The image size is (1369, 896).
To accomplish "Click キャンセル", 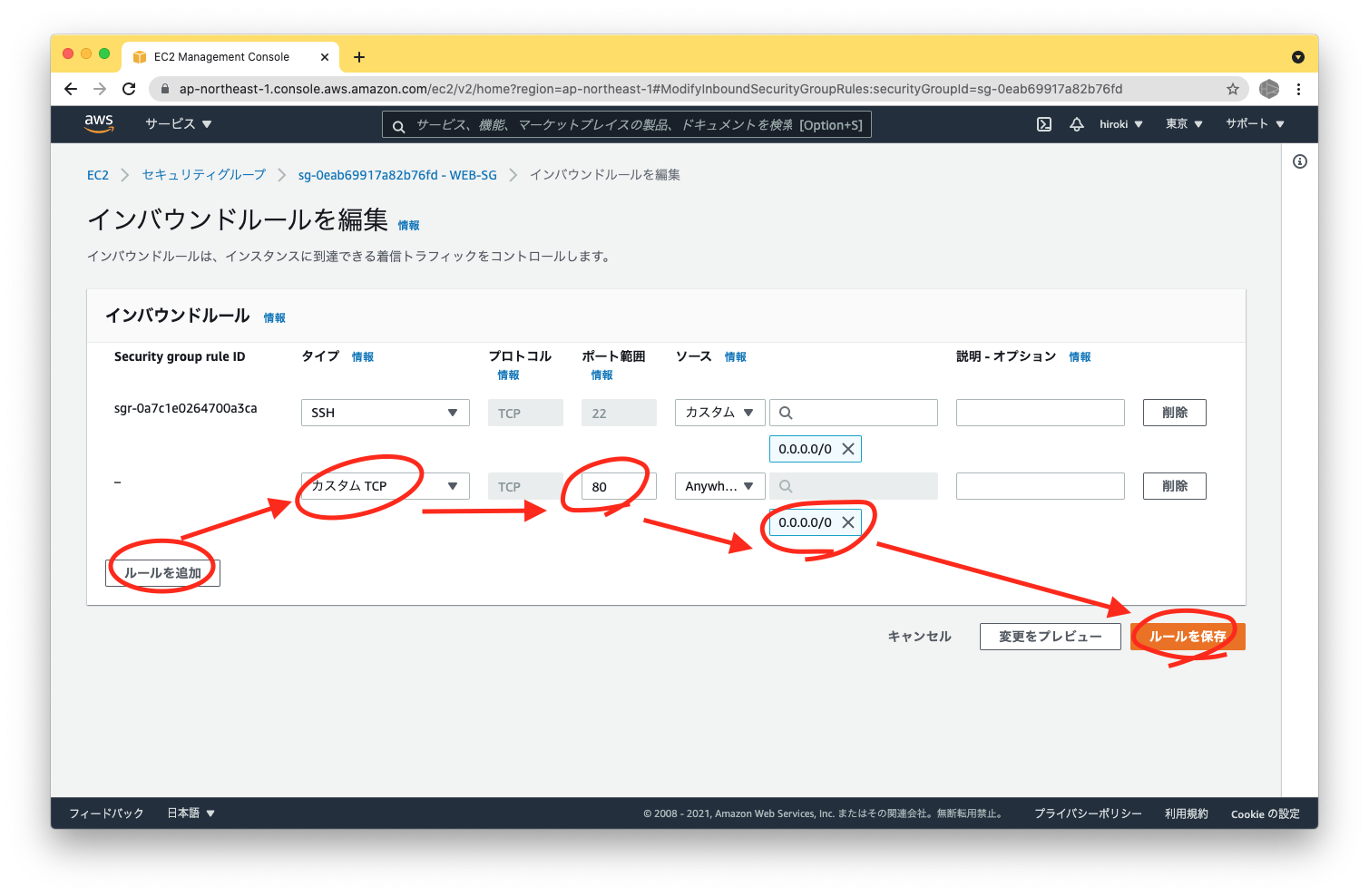I will pos(919,637).
